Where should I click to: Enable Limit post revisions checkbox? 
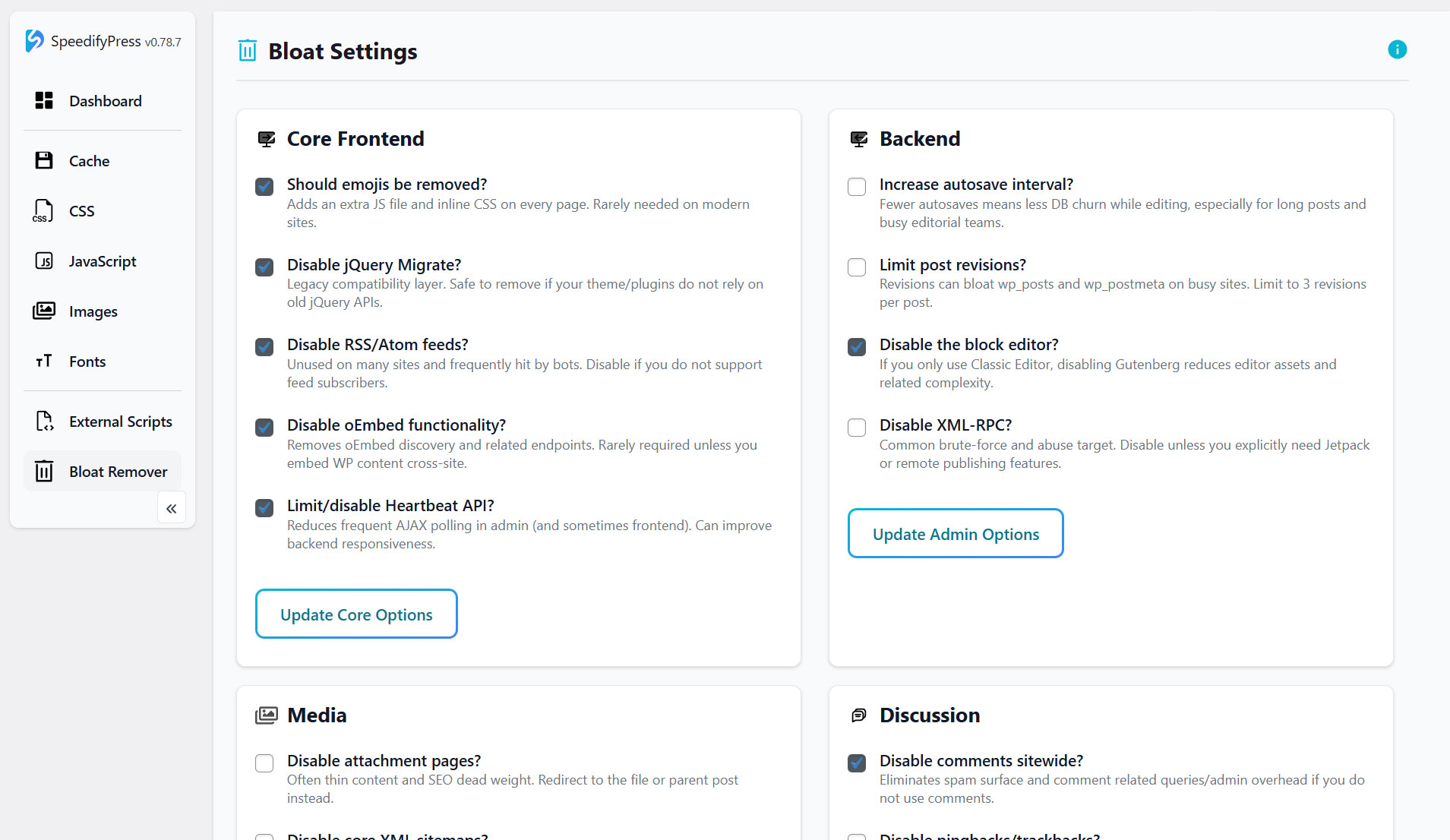click(857, 267)
